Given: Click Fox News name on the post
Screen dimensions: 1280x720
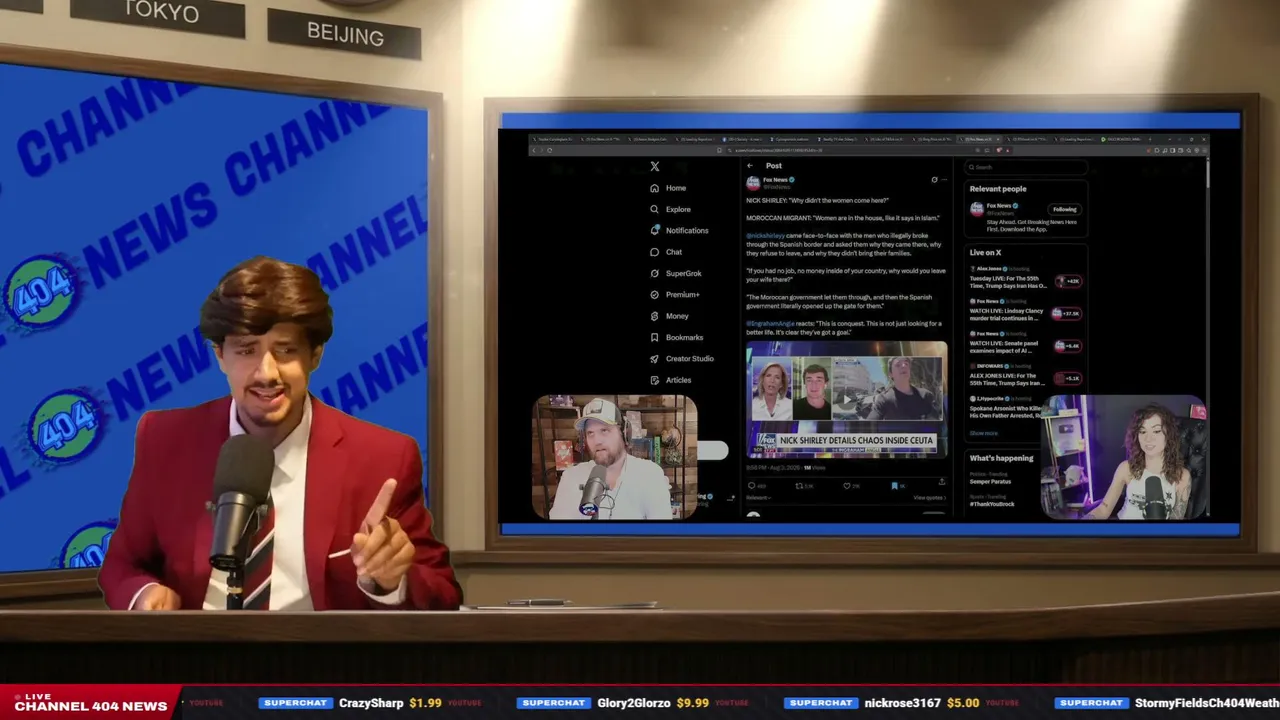Looking at the screenshot, I should click(775, 180).
